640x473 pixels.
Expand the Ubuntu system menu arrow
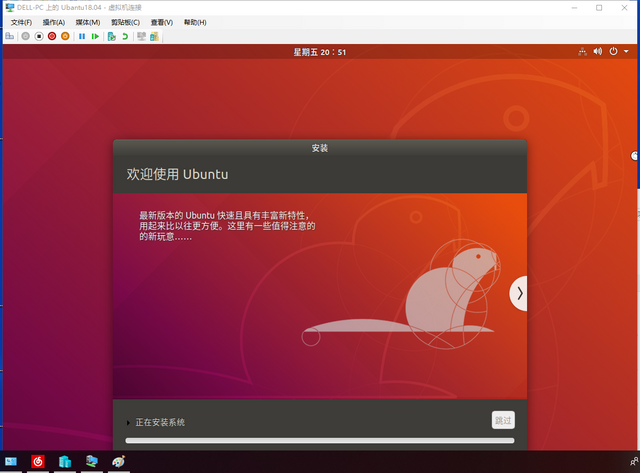[x=626, y=51]
